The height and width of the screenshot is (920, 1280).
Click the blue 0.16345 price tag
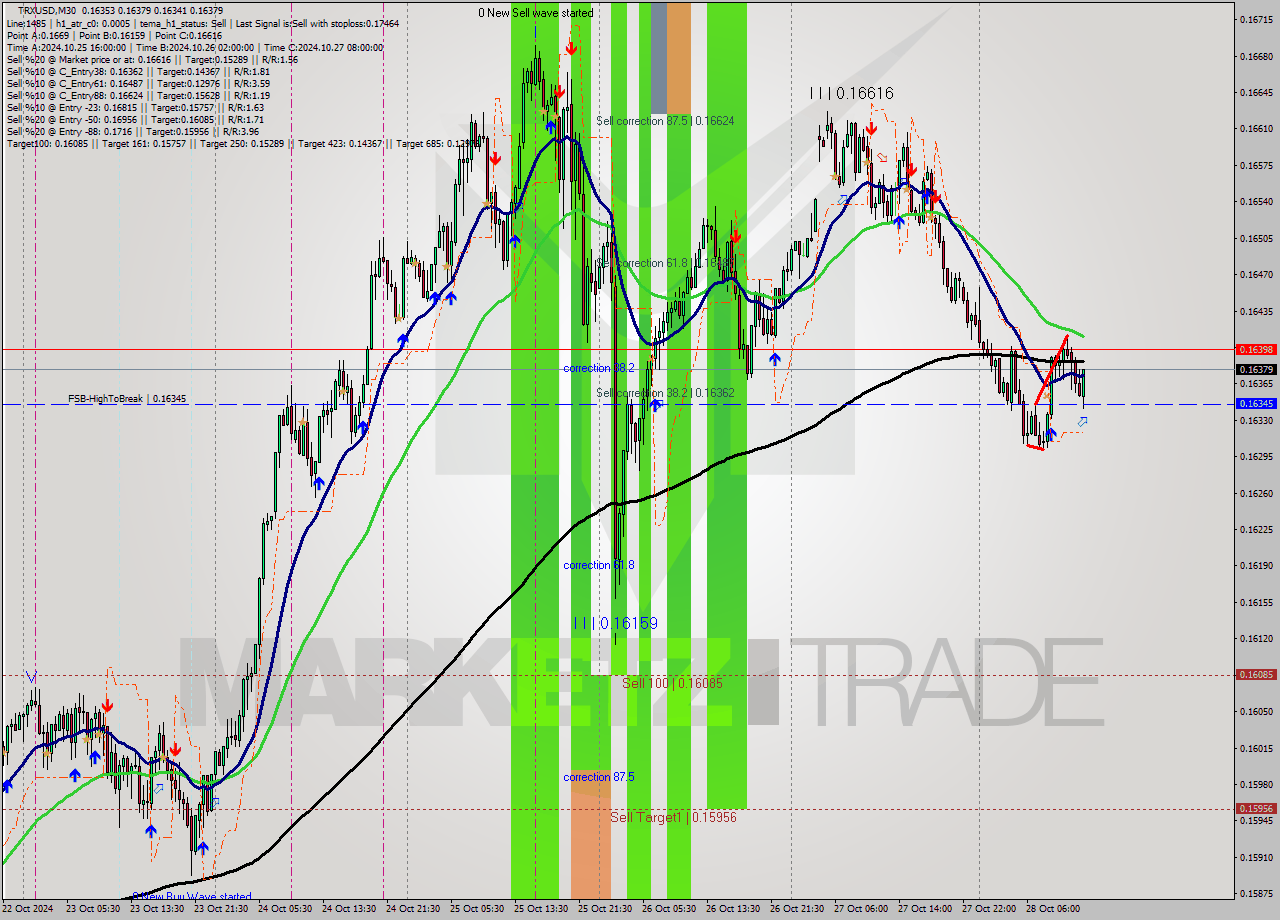click(x=1256, y=404)
